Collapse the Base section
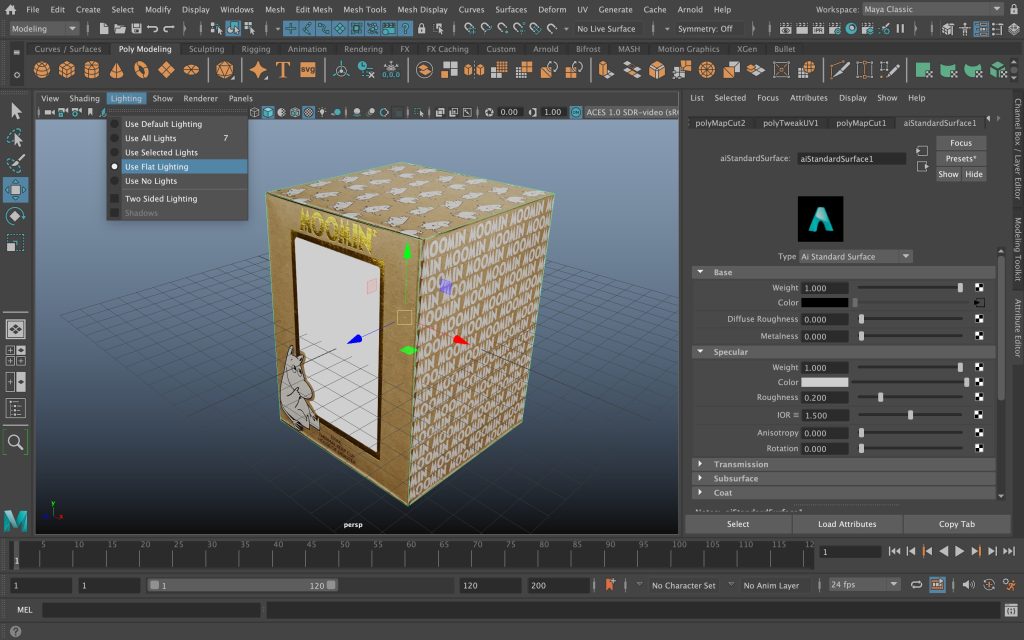Viewport: 1024px width, 640px height. point(700,272)
